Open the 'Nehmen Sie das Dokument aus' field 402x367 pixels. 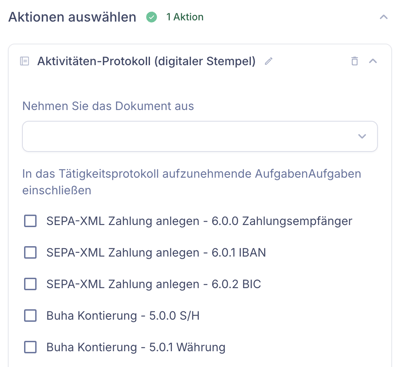click(x=200, y=136)
